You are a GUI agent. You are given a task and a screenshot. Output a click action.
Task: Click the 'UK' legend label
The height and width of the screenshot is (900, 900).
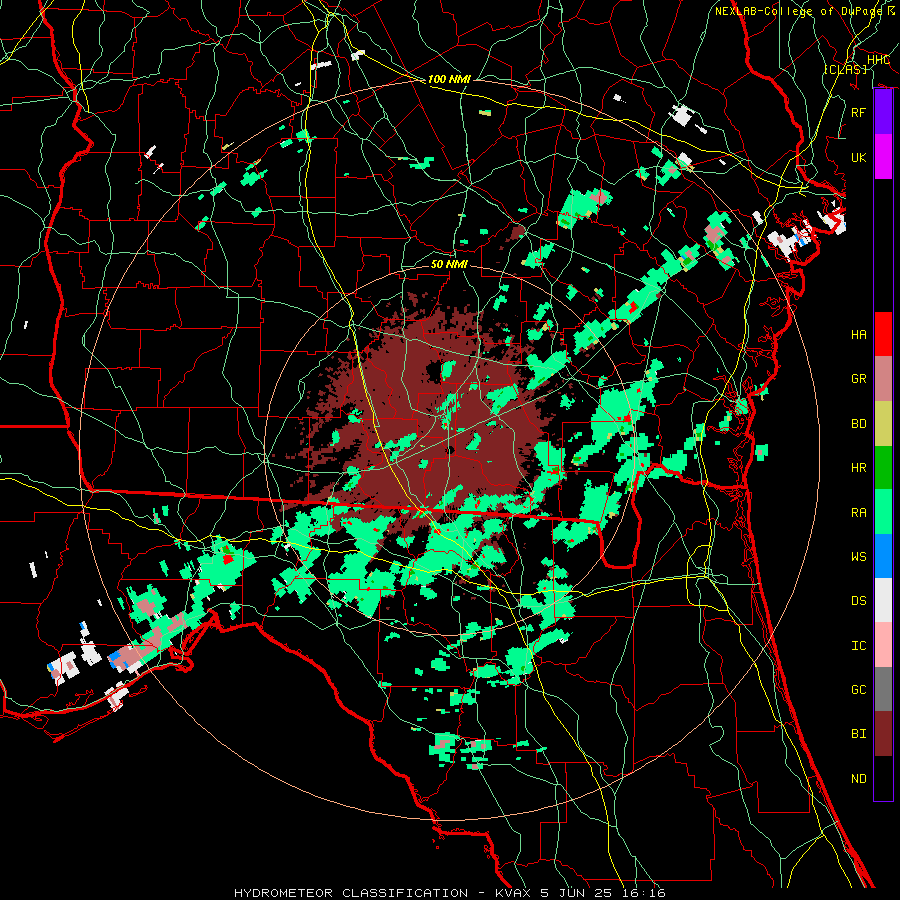pos(859,157)
